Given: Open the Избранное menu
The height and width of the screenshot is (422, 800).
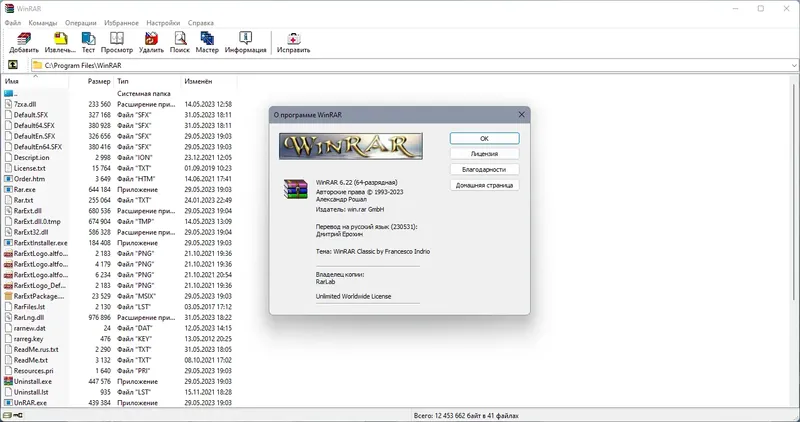Looking at the screenshot, I should [x=121, y=22].
